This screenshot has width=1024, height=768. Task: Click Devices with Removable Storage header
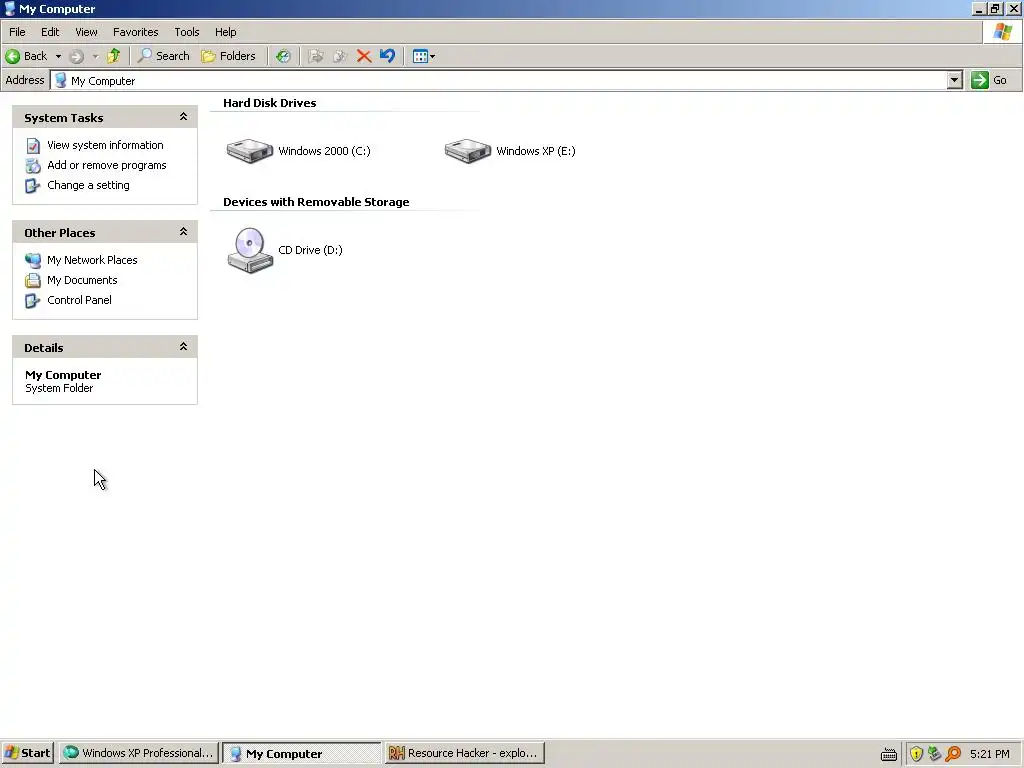[x=316, y=202]
